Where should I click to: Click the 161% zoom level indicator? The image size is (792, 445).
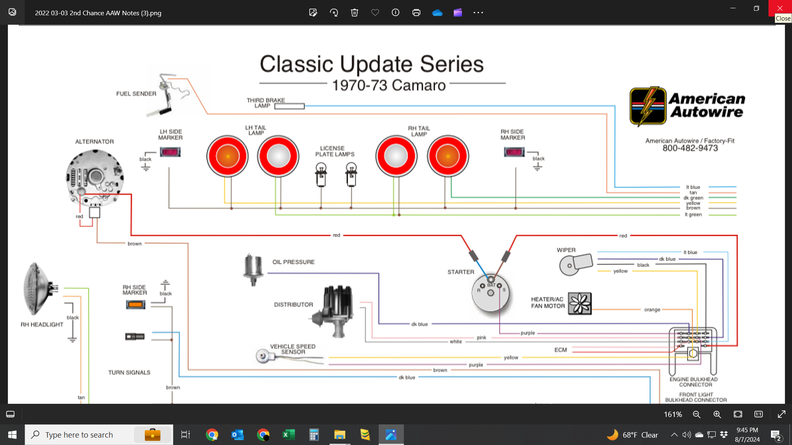pyautogui.click(x=673, y=414)
